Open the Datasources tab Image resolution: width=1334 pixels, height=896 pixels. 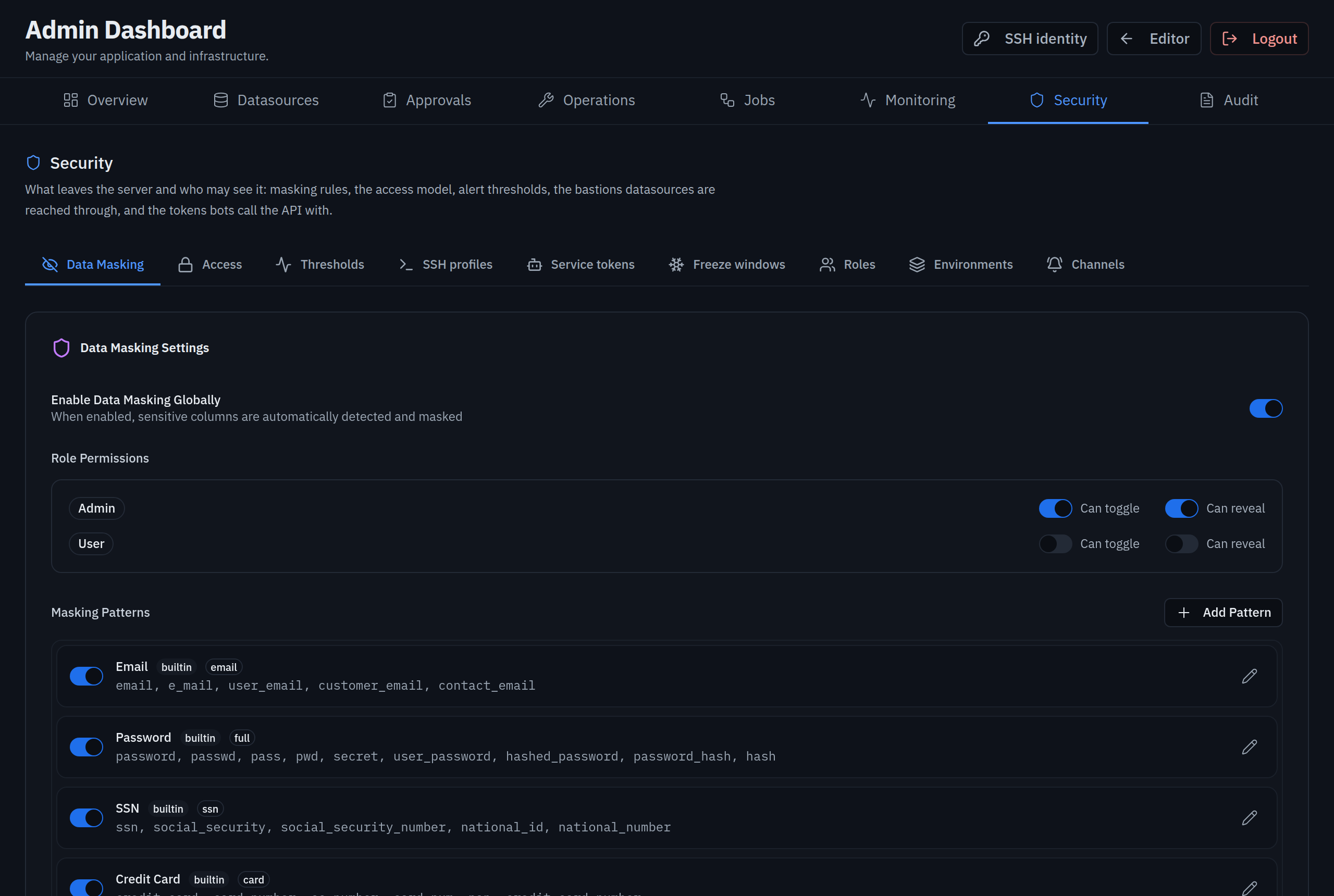tap(266, 100)
